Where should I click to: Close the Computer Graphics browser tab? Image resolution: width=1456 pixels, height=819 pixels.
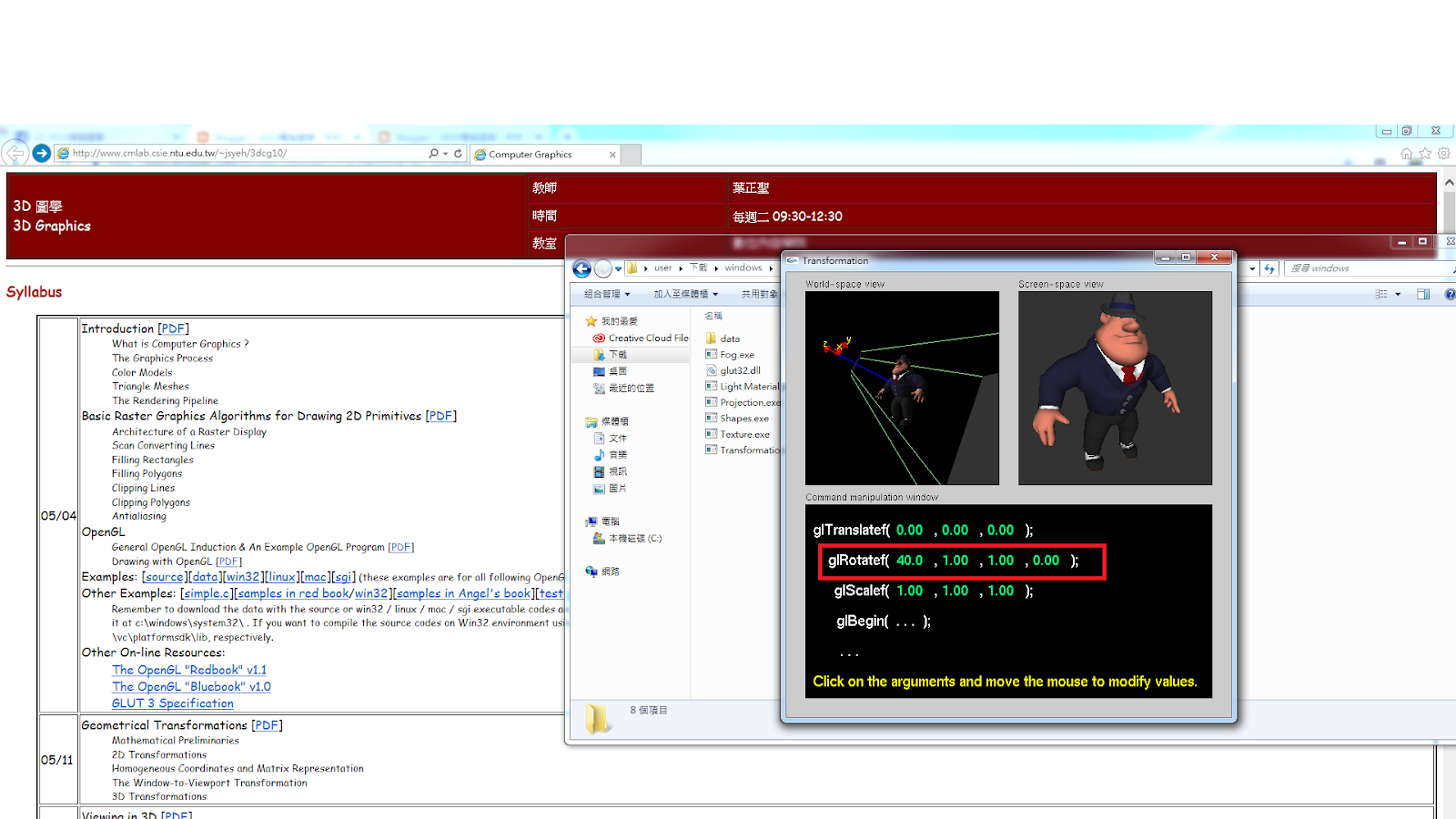point(612,155)
